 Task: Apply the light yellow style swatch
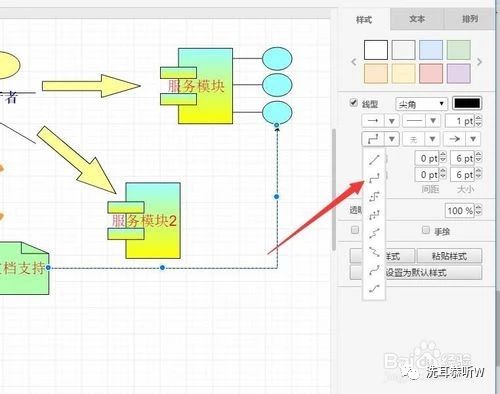click(403, 73)
